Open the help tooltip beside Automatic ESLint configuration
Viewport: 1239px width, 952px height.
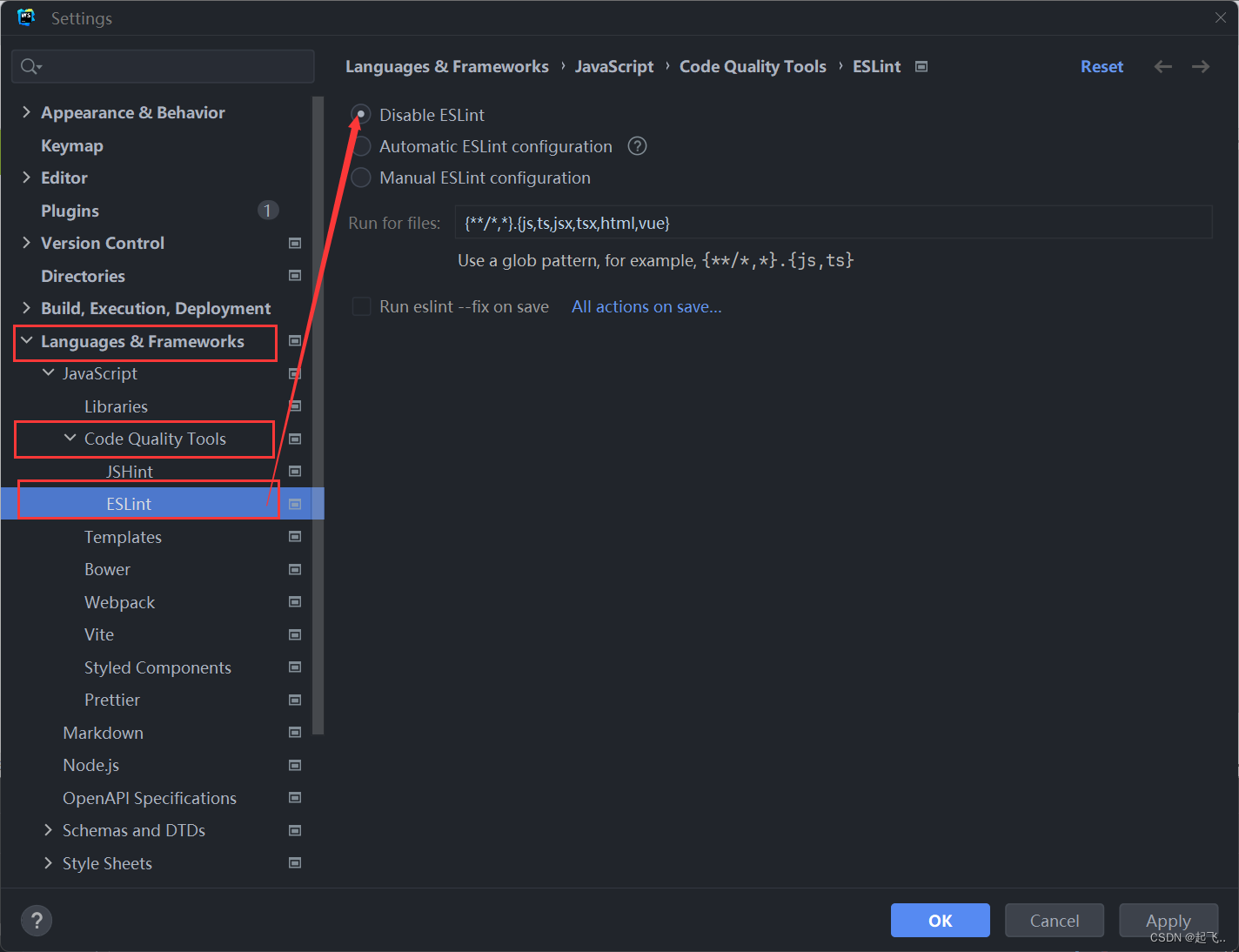point(636,145)
